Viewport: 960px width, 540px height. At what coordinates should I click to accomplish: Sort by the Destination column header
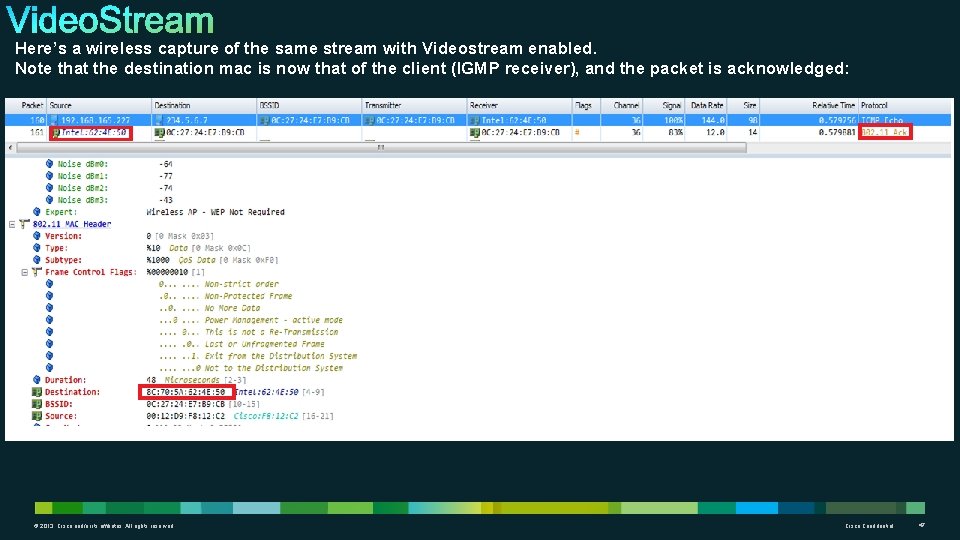pos(172,105)
